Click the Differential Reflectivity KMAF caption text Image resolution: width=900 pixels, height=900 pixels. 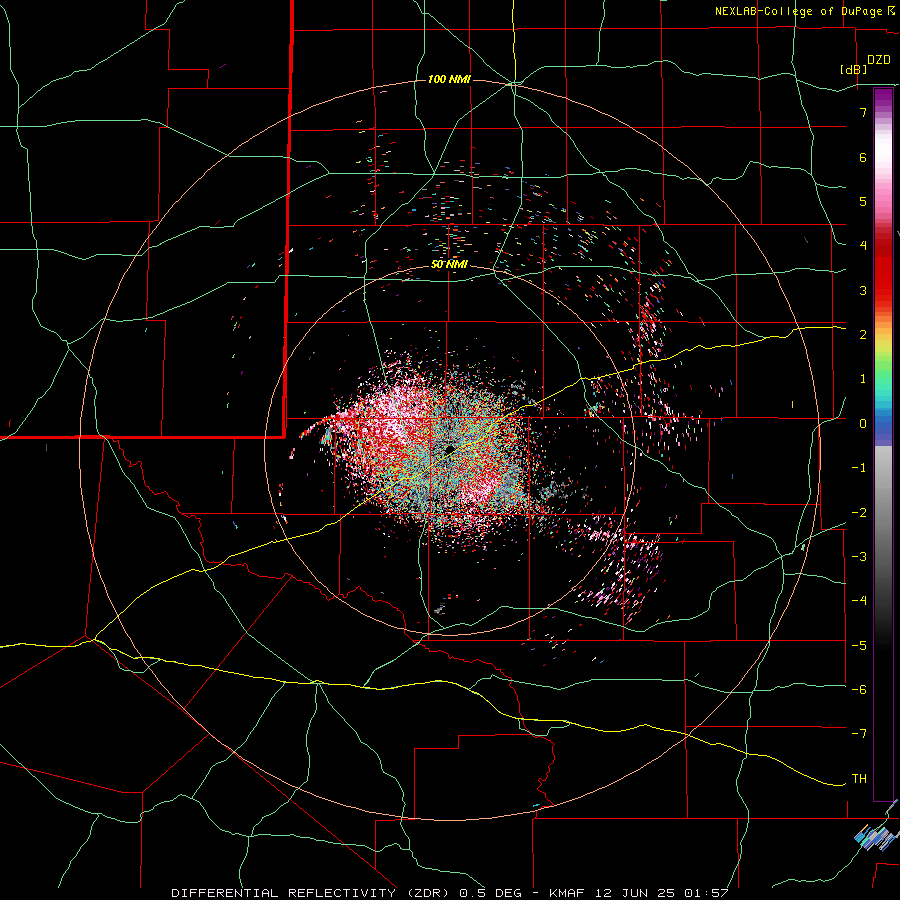pos(450,893)
